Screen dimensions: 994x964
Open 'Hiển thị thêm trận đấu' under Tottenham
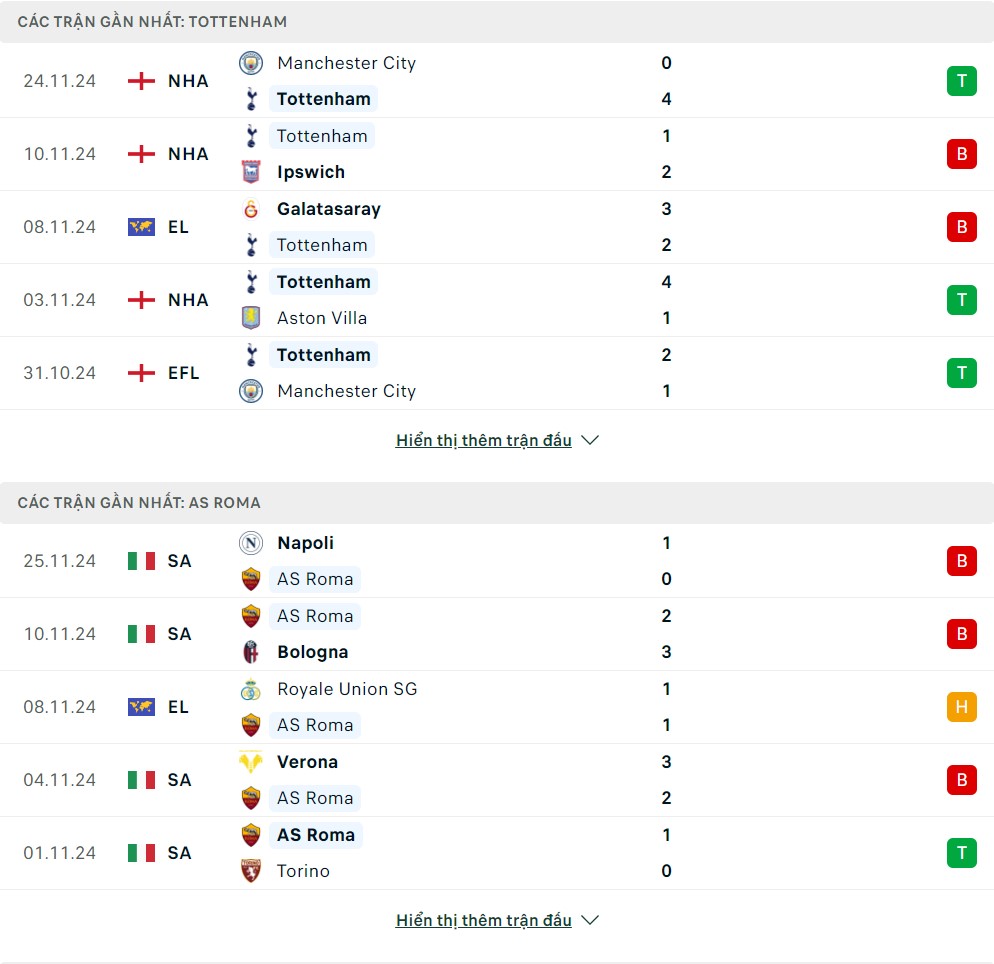pos(484,440)
